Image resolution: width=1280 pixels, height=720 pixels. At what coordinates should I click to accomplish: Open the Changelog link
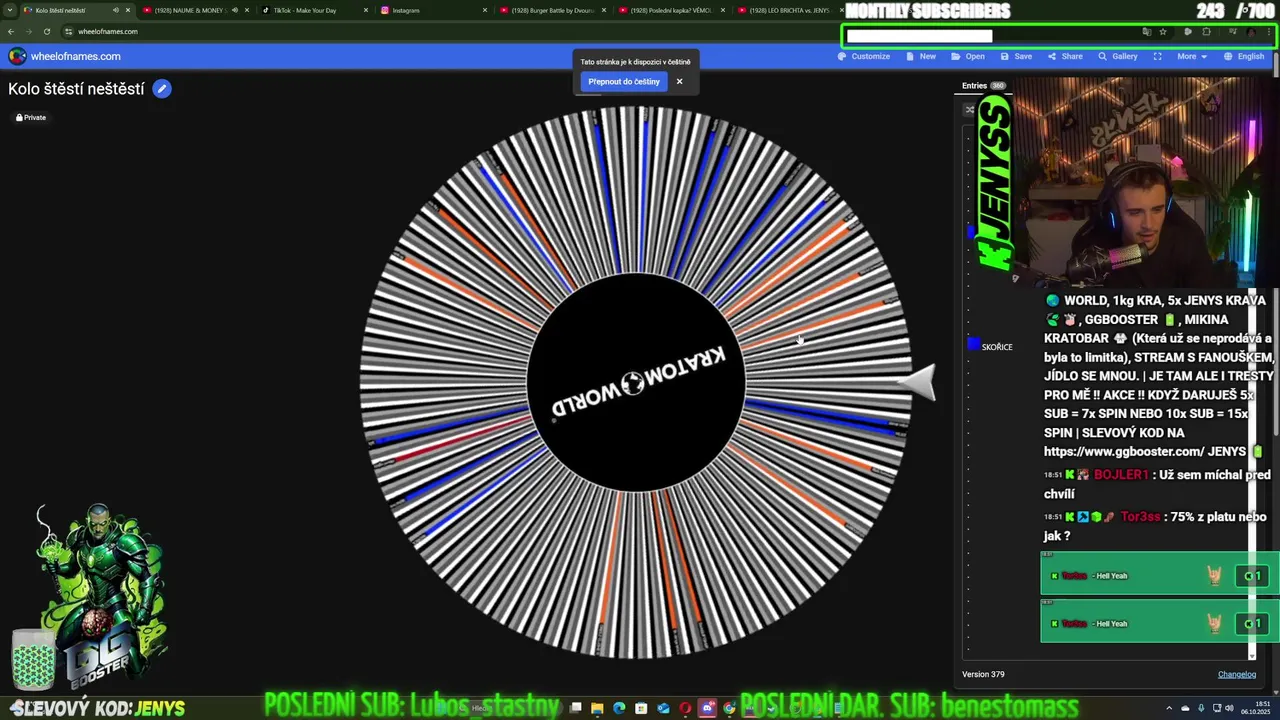(x=1236, y=674)
